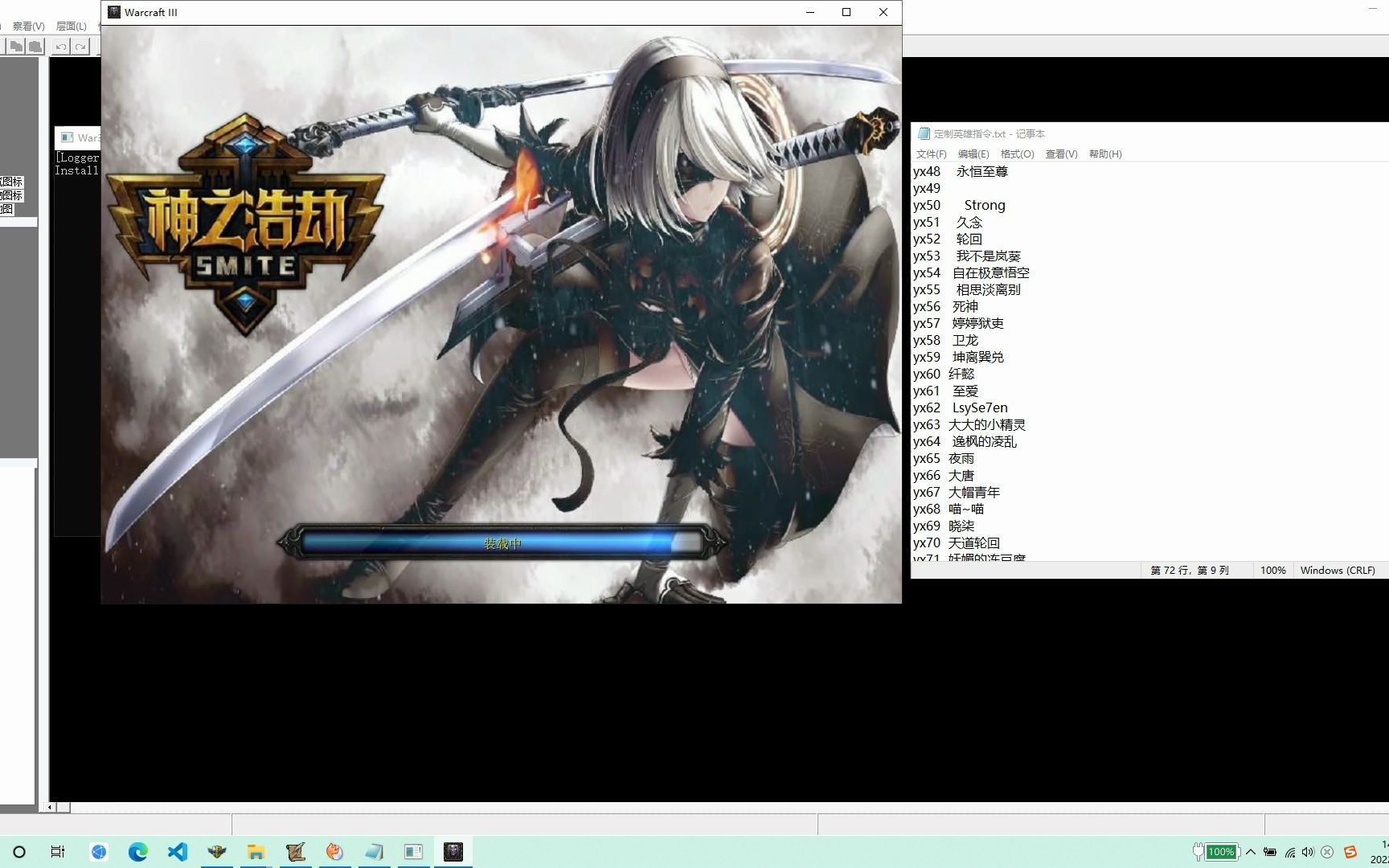1389x868 pixels.
Task: Click line 'yx68 喵~喵' in Notepad
Action: click(949, 509)
